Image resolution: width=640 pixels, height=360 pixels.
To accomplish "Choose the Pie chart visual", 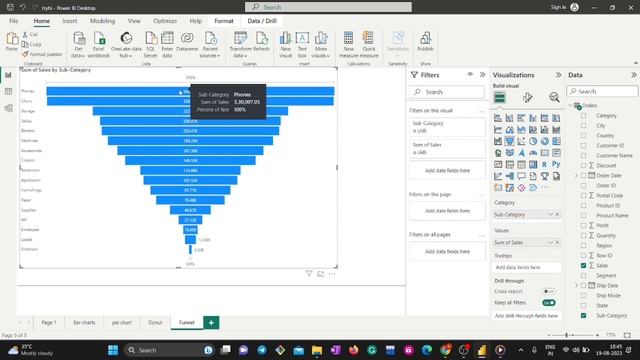I will pos(533,141).
